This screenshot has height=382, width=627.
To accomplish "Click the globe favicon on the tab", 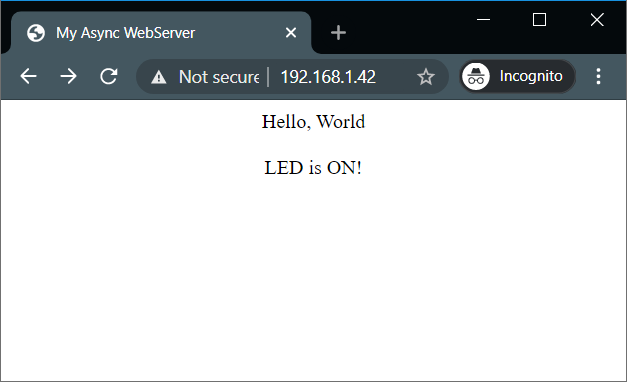I will [36, 33].
